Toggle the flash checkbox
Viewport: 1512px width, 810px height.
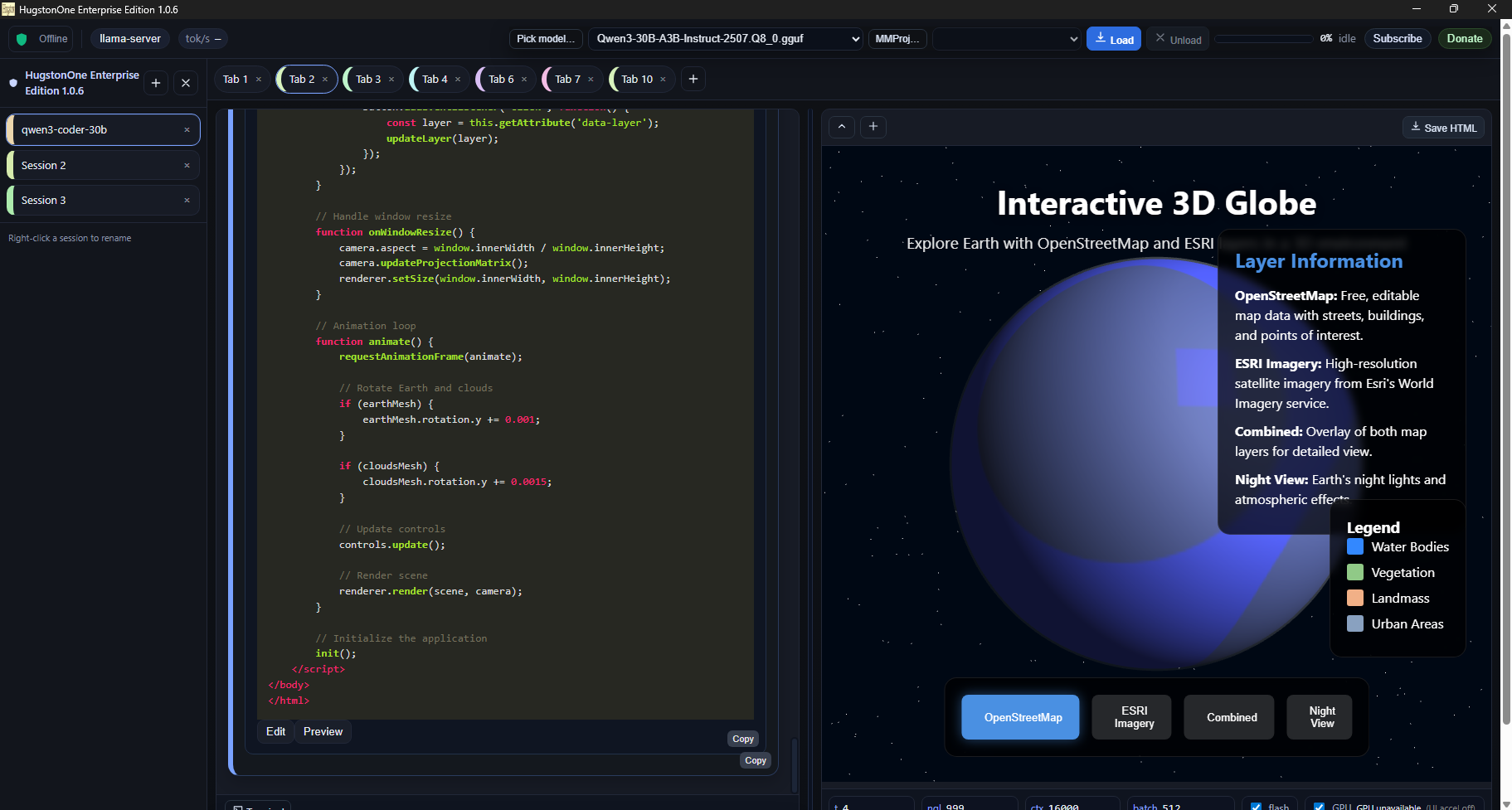click(1256, 806)
